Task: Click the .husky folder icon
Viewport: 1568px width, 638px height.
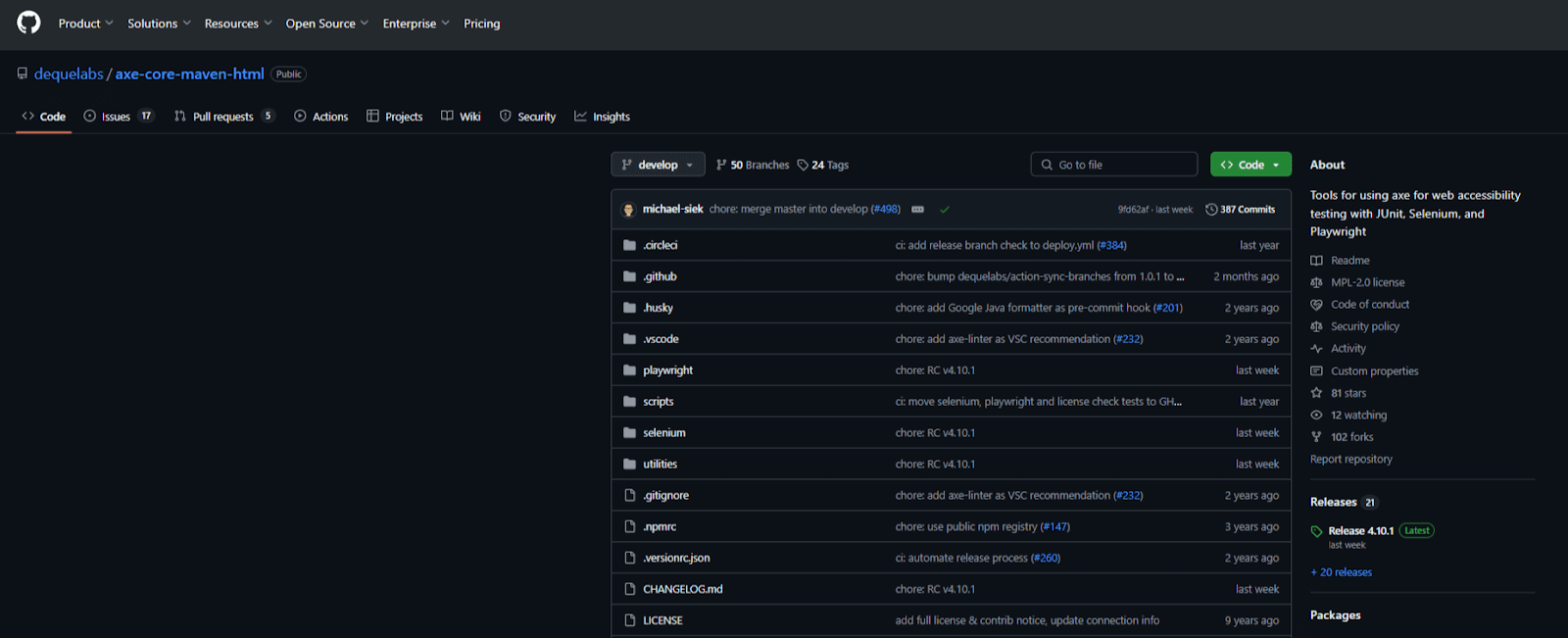Action: point(630,308)
